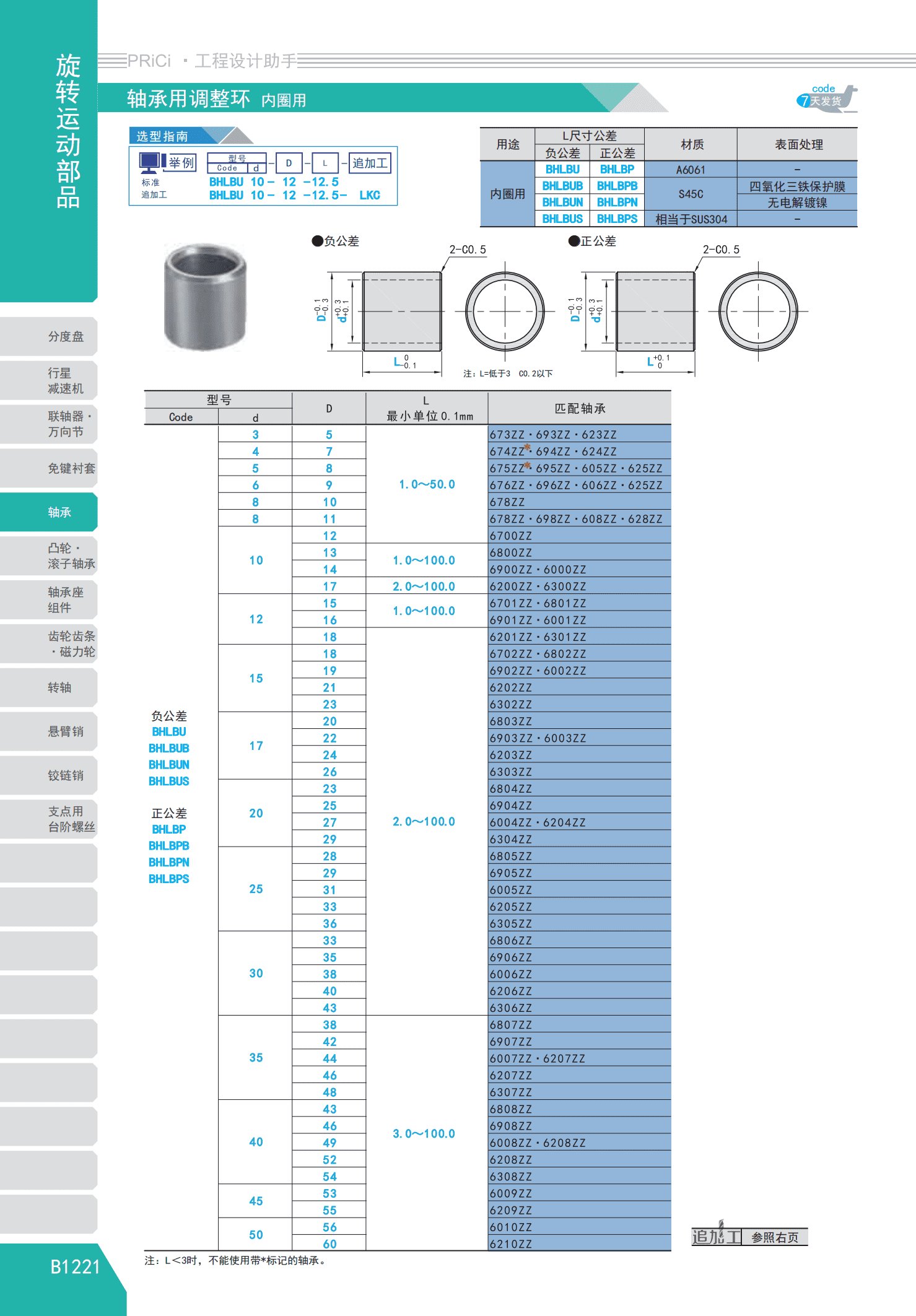Click the 匹配轴承 column header

click(580, 408)
